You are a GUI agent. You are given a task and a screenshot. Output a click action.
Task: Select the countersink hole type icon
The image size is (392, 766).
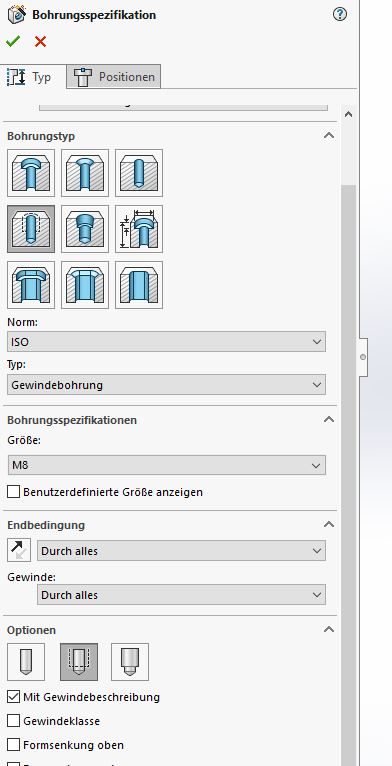point(85,173)
